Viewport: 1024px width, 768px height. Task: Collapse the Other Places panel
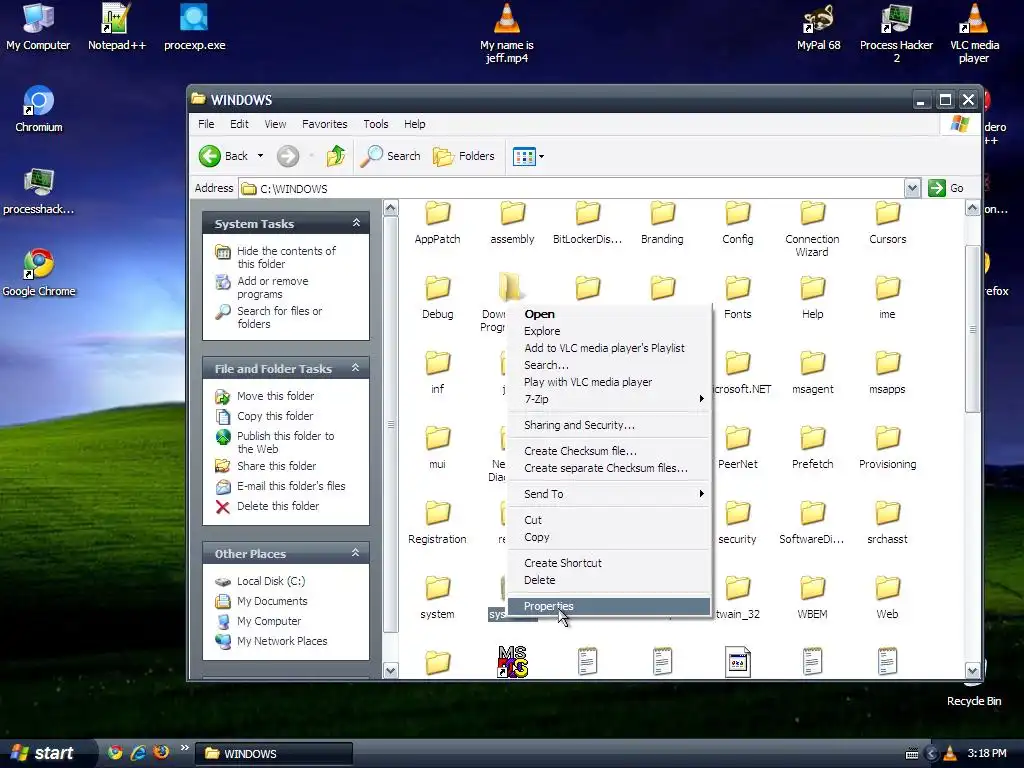355,552
